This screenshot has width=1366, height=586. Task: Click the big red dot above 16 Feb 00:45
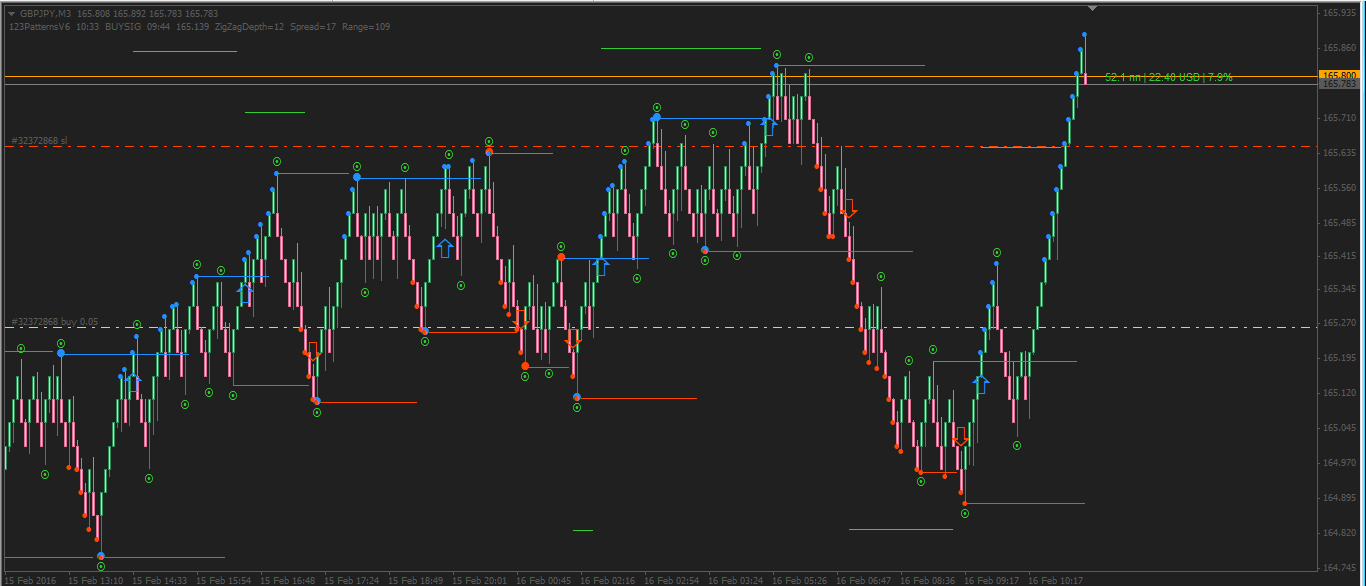coord(561,257)
